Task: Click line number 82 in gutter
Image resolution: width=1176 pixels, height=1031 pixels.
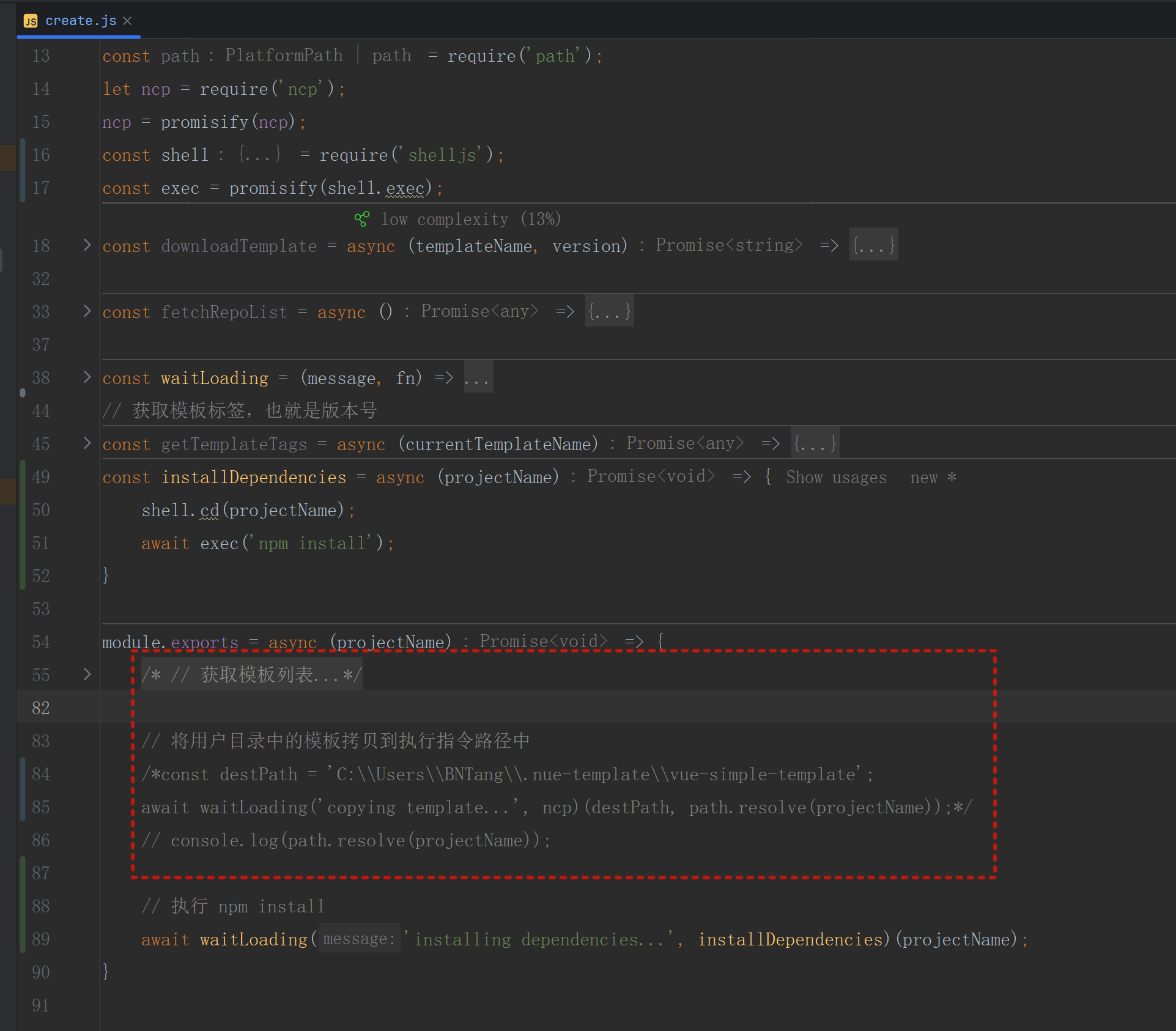Action: (x=41, y=708)
